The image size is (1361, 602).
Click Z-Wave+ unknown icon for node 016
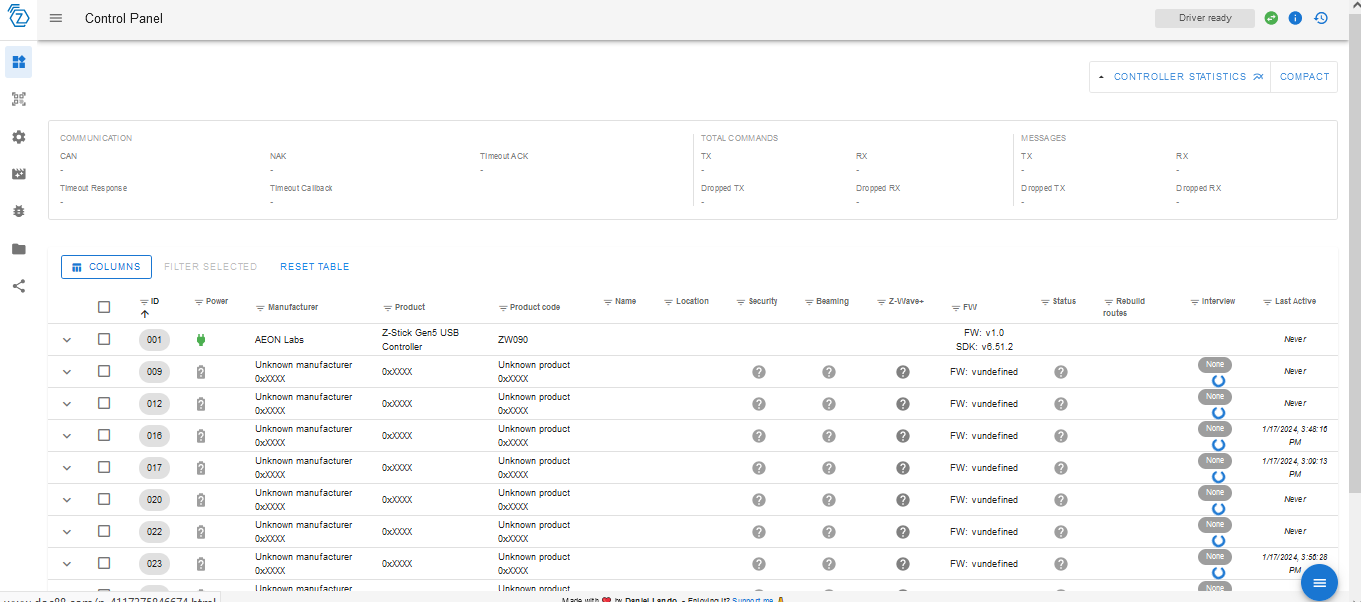(903, 436)
